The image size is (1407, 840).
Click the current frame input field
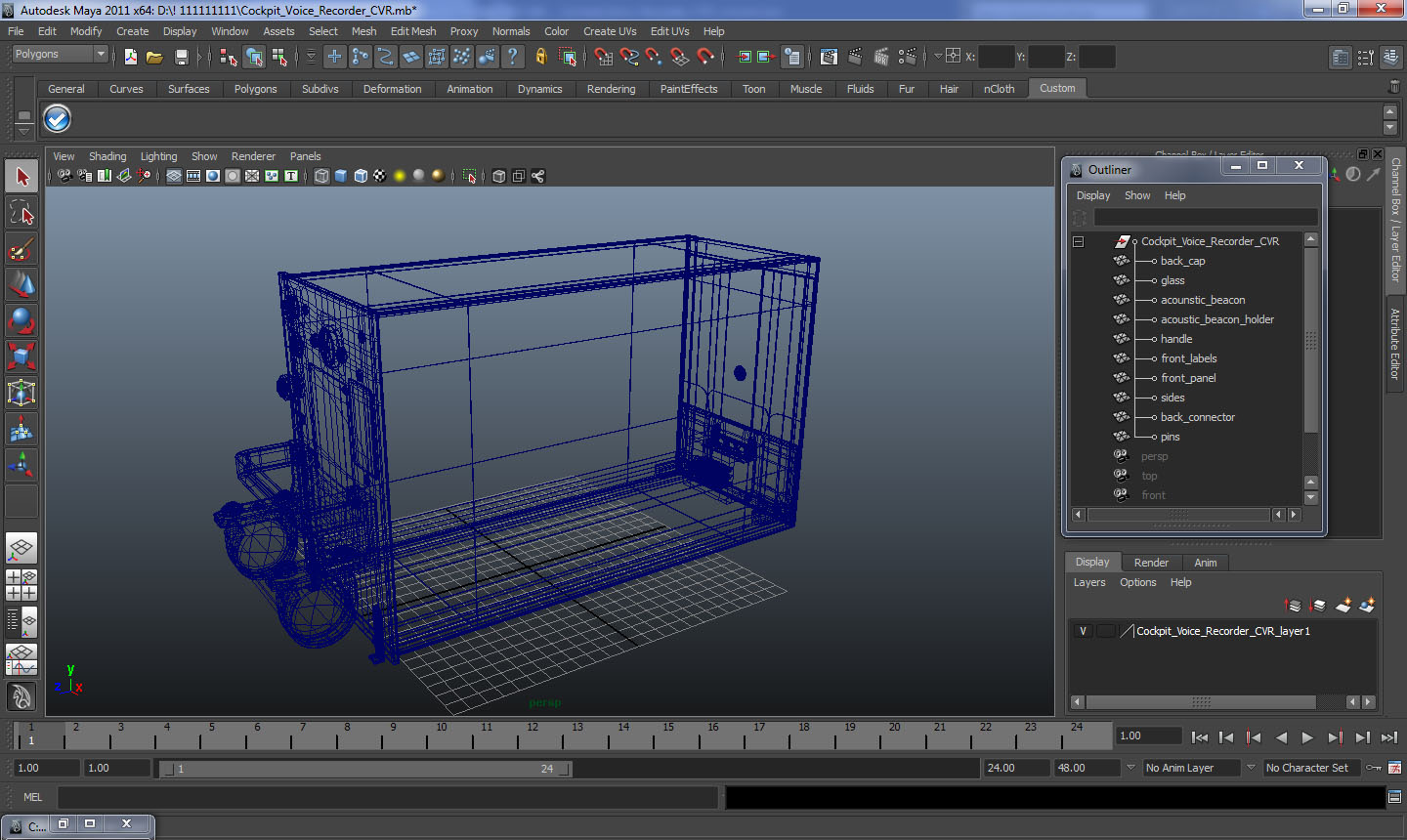pyautogui.click(x=1149, y=736)
